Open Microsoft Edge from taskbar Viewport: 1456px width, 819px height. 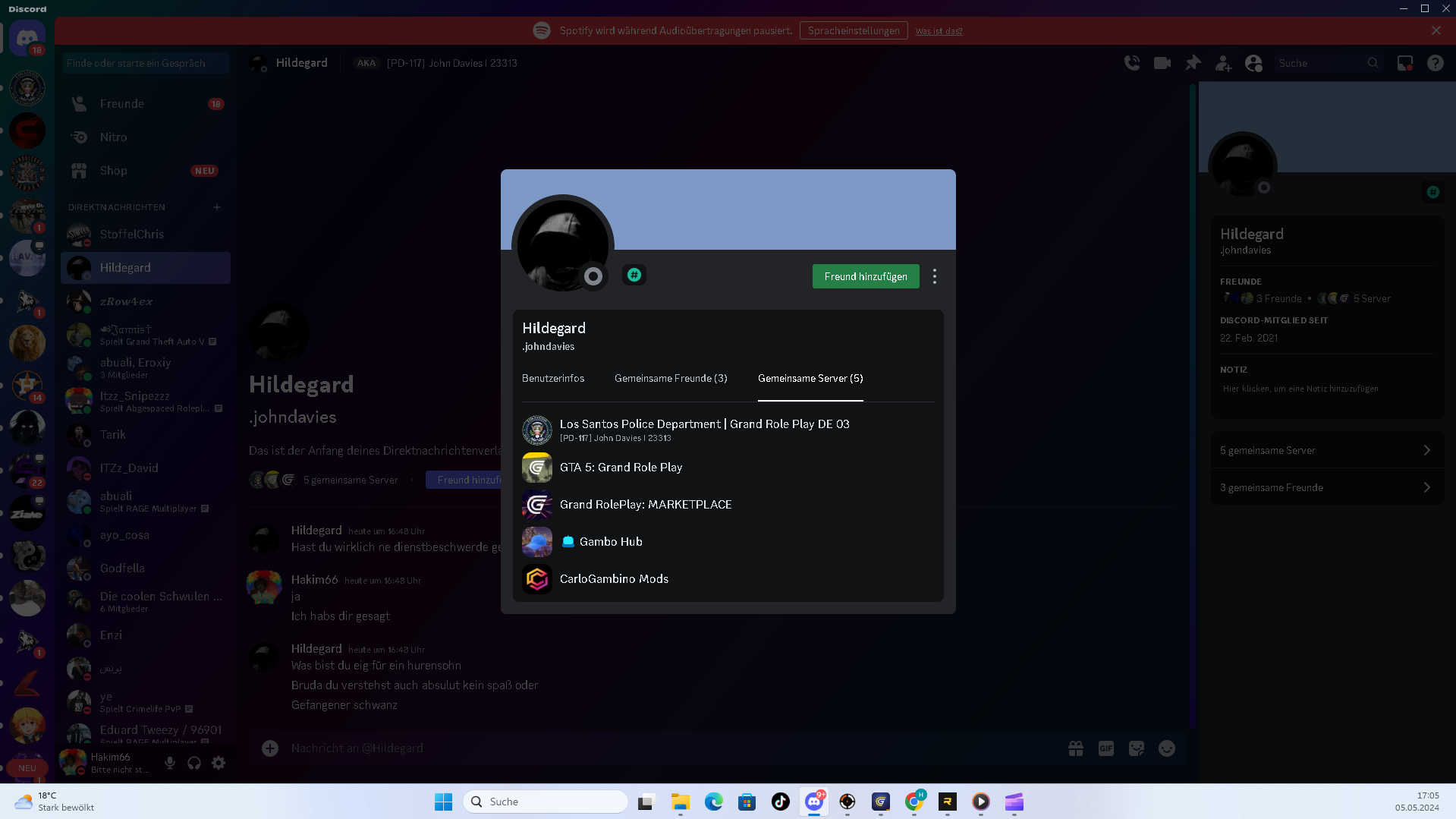[x=713, y=802]
